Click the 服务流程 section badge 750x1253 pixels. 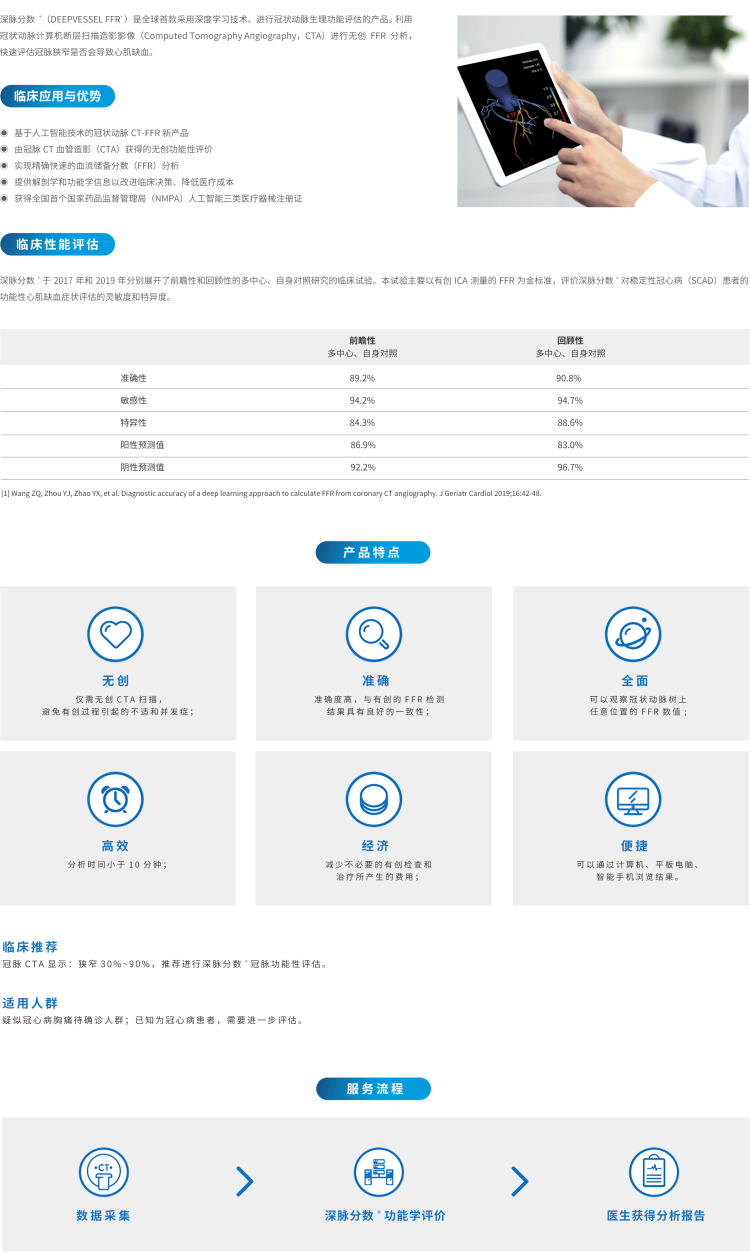374,1088
